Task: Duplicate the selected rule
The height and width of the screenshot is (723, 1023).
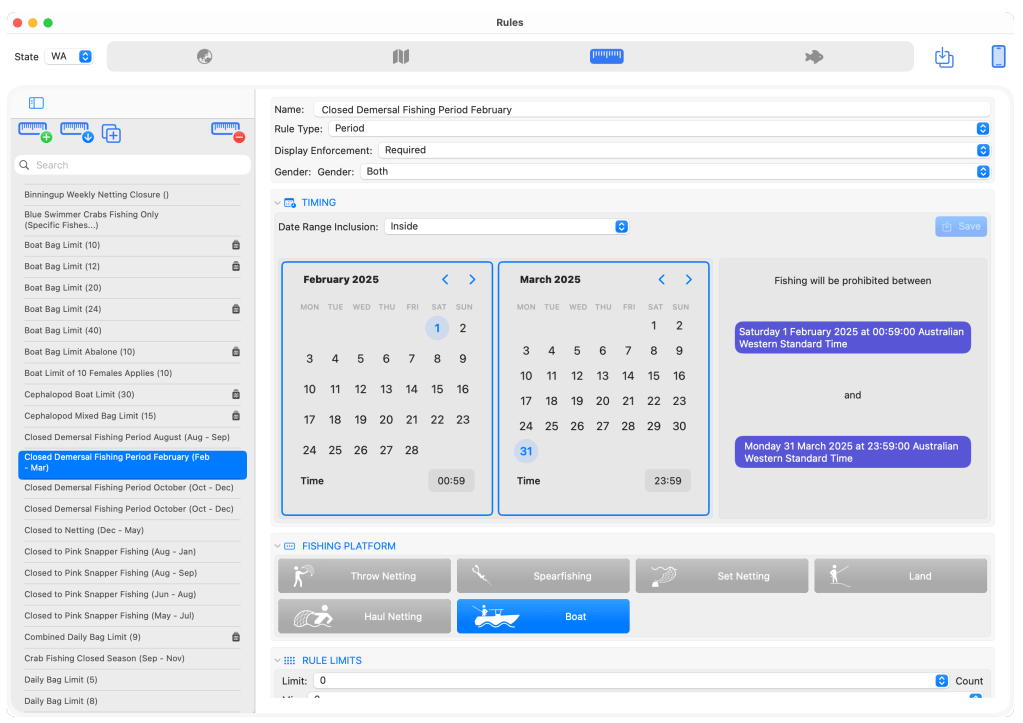Action: click(x=111, y=134)
